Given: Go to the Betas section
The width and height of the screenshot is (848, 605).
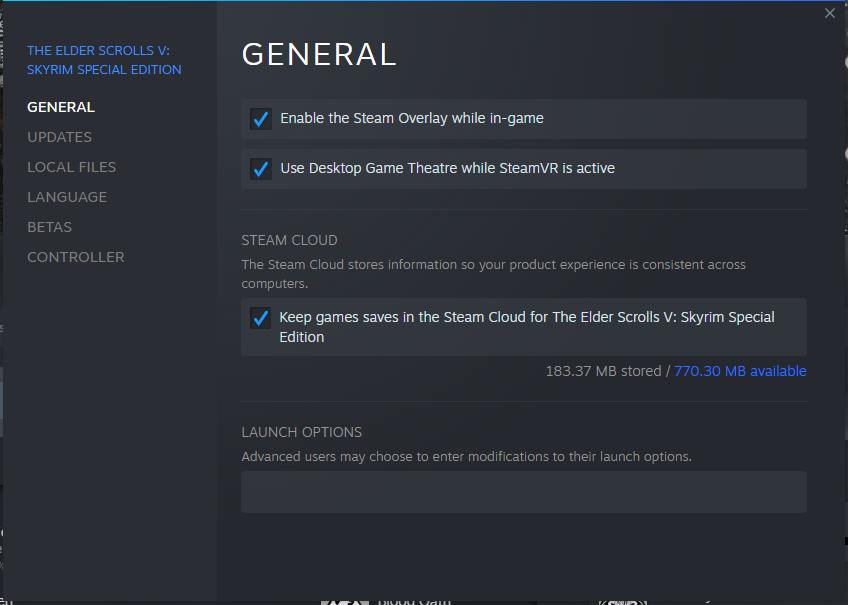Looking at the screenshot, I should (49, 227).
